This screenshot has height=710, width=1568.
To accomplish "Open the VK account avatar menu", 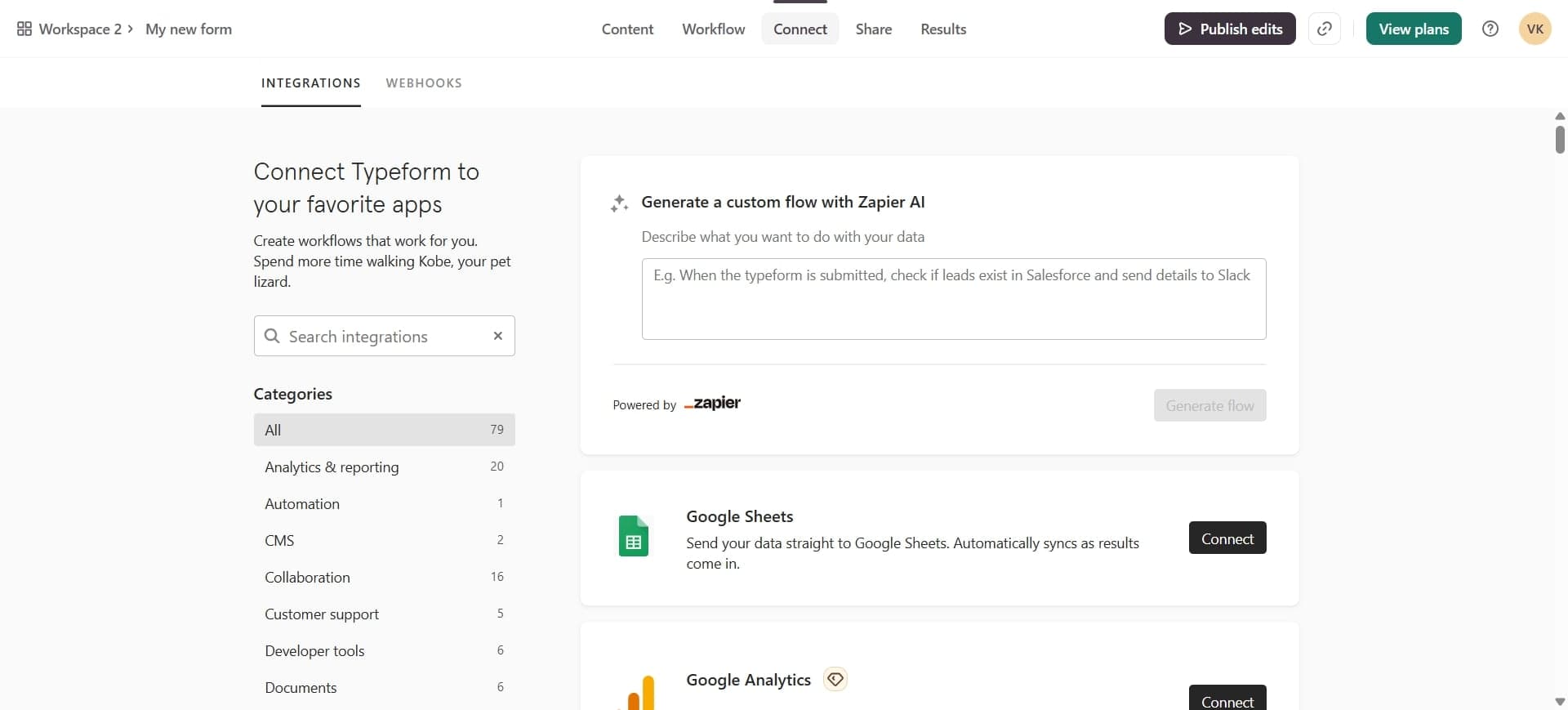I will click(x=1535, y=29).
